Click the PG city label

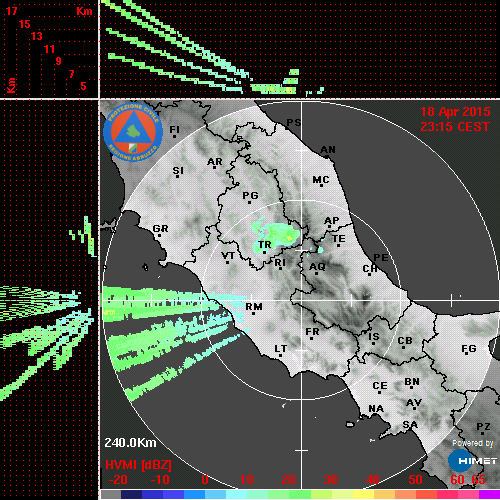point(250,195)
